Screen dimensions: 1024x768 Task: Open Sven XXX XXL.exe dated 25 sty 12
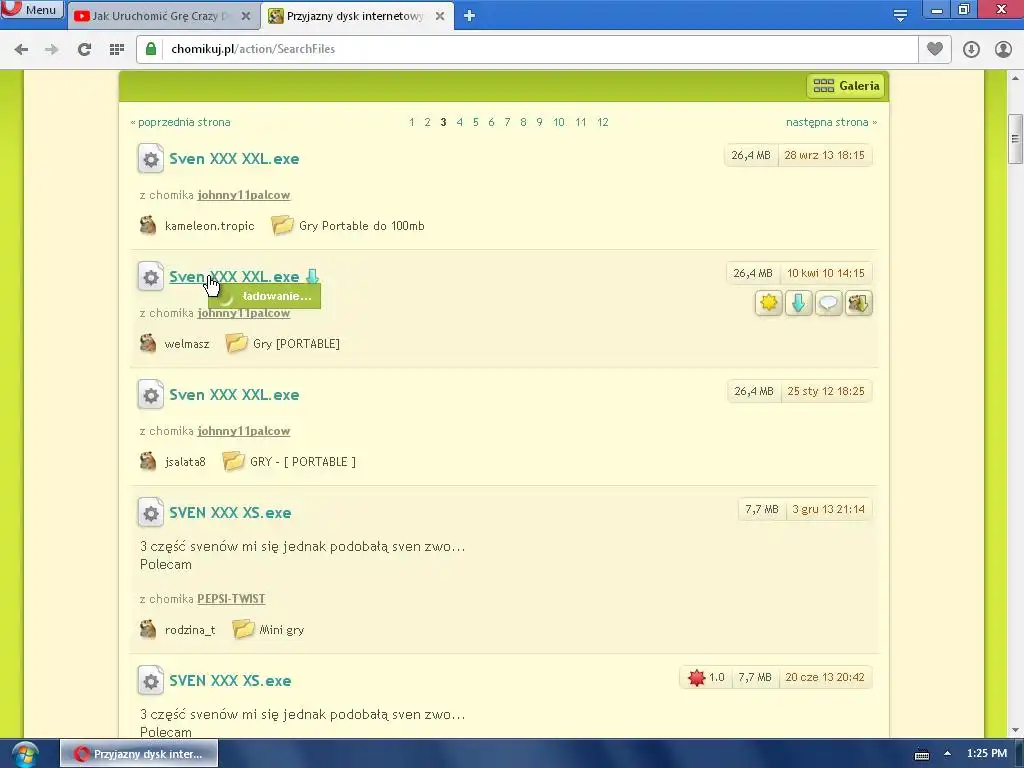234,395
